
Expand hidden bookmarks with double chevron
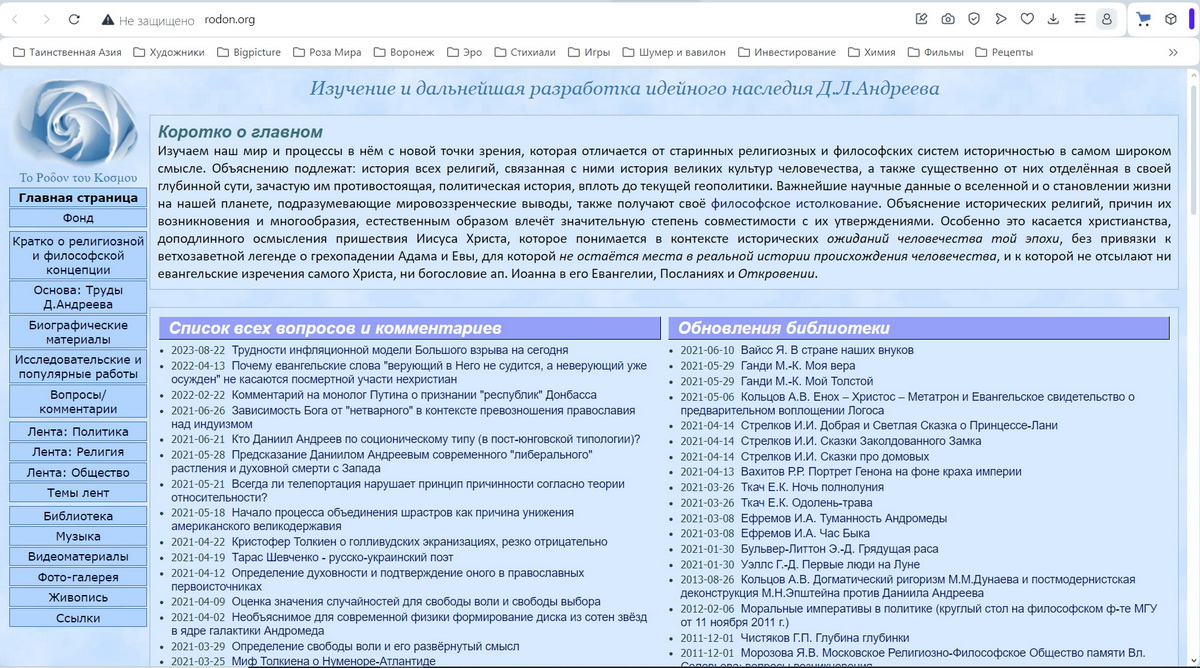1173,52
